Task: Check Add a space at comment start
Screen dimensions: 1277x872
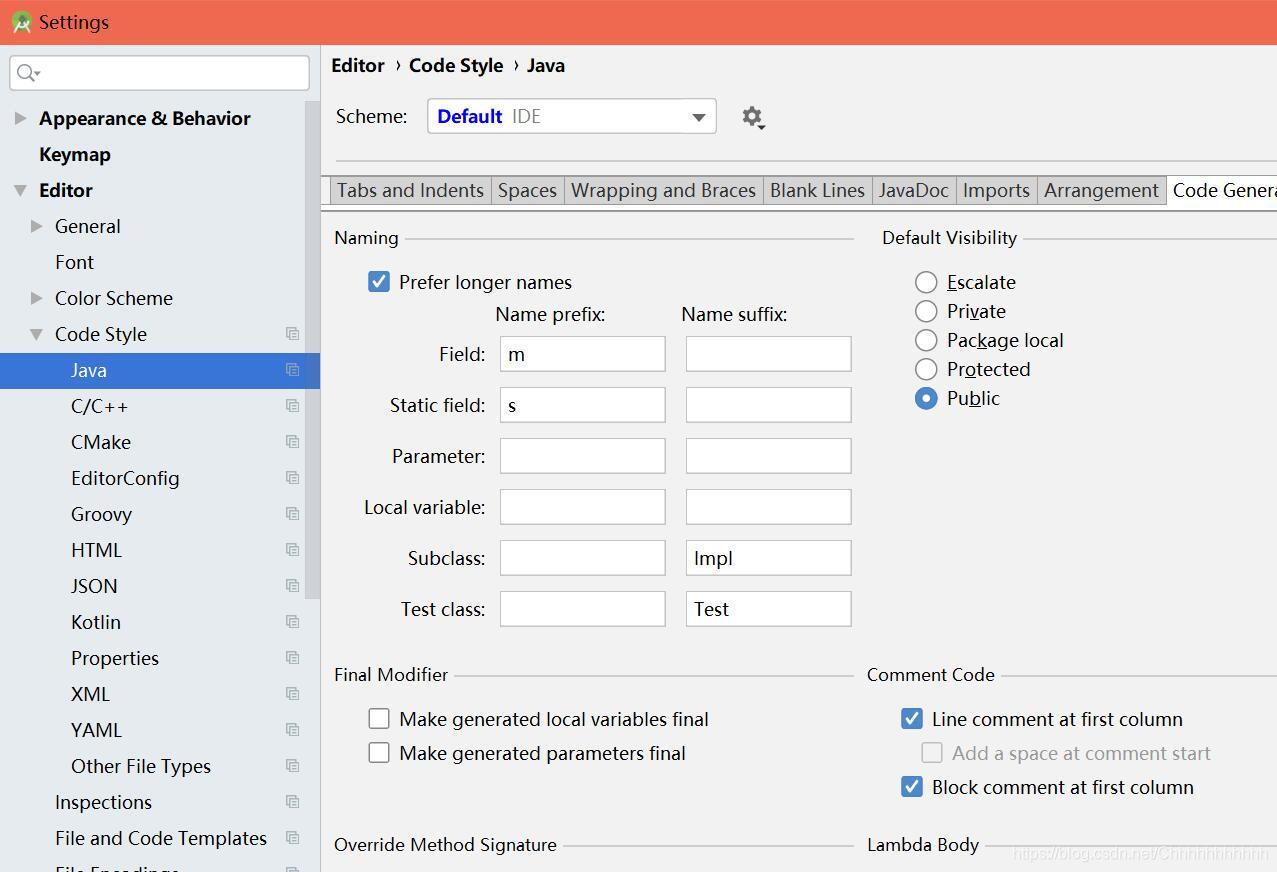Action: click(932, 753)
